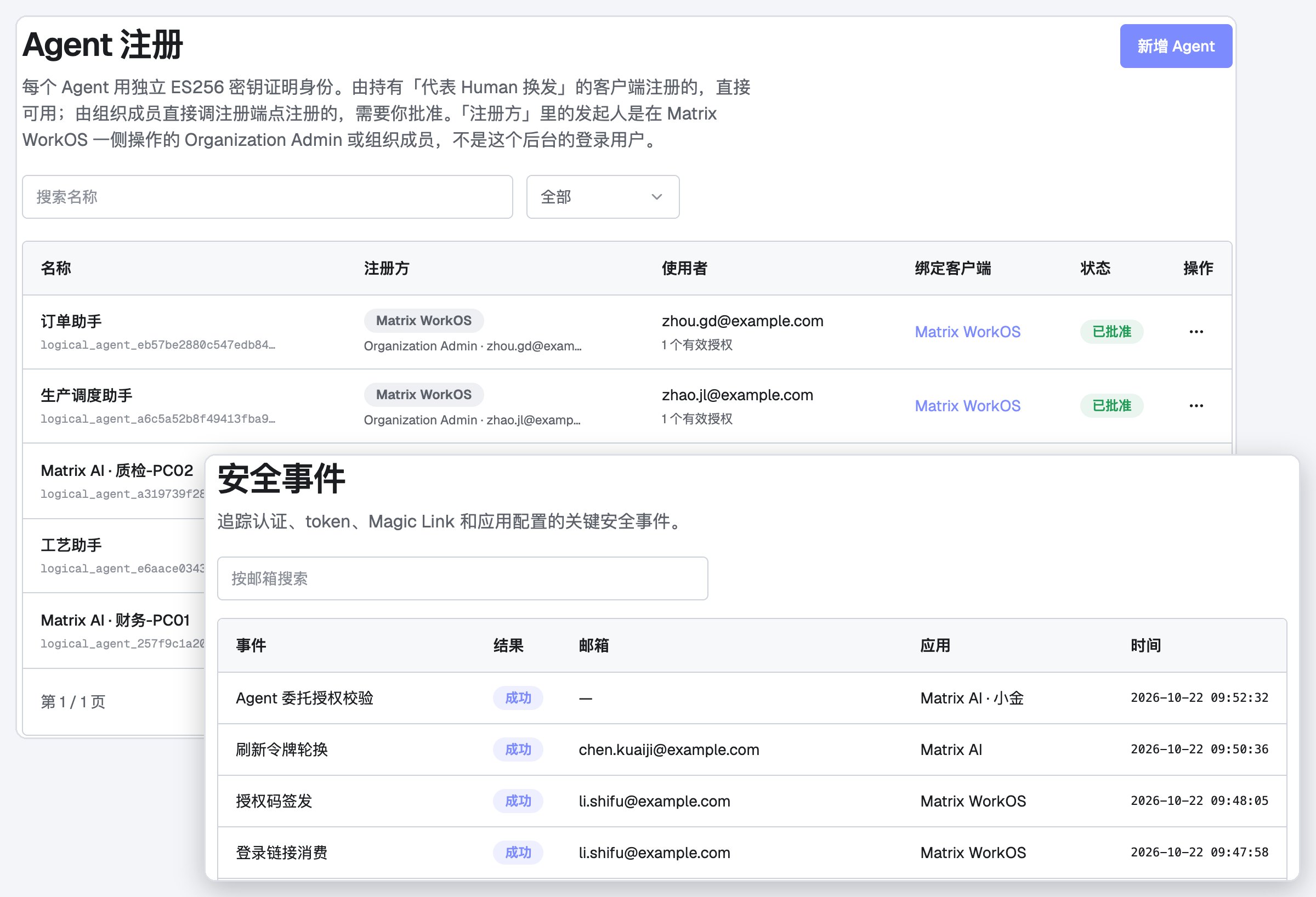This screenshot has width=1316, height=897.
Task: Select the 工艺助手 agent name
Action: pyautogui.click(x=71, y=546)
